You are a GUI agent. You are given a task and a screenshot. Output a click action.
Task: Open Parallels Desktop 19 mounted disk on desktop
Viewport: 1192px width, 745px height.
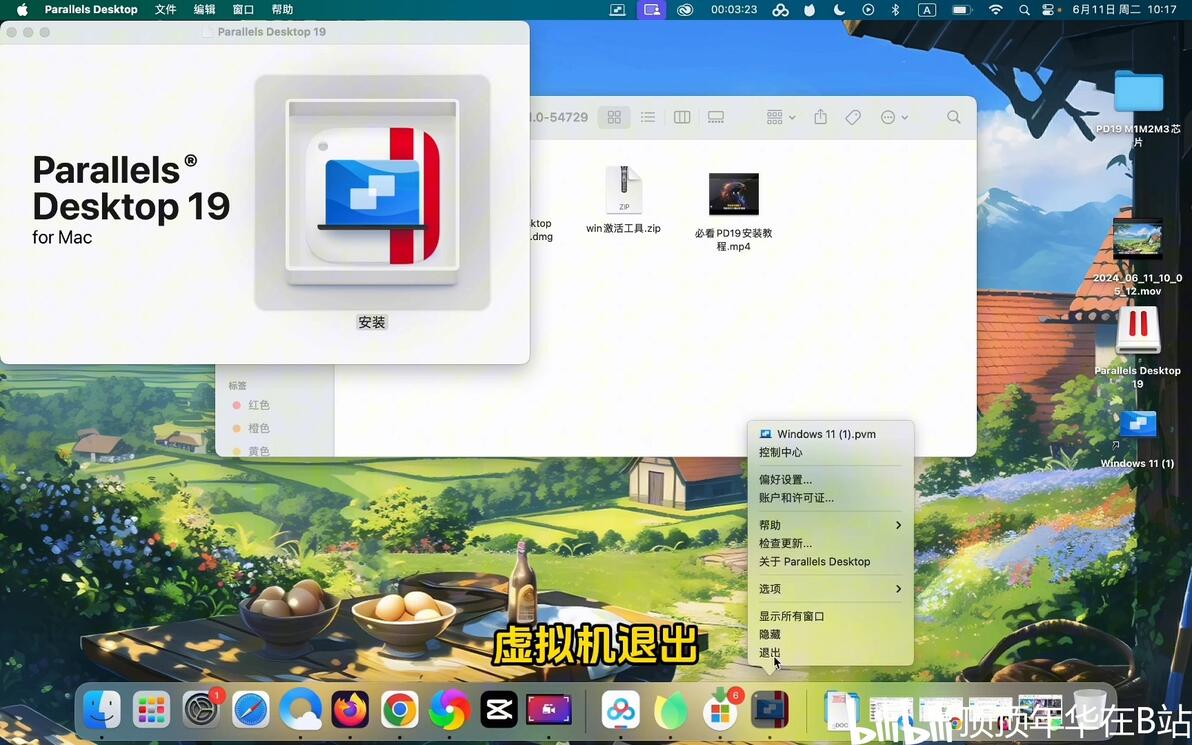coord(1138,331)
